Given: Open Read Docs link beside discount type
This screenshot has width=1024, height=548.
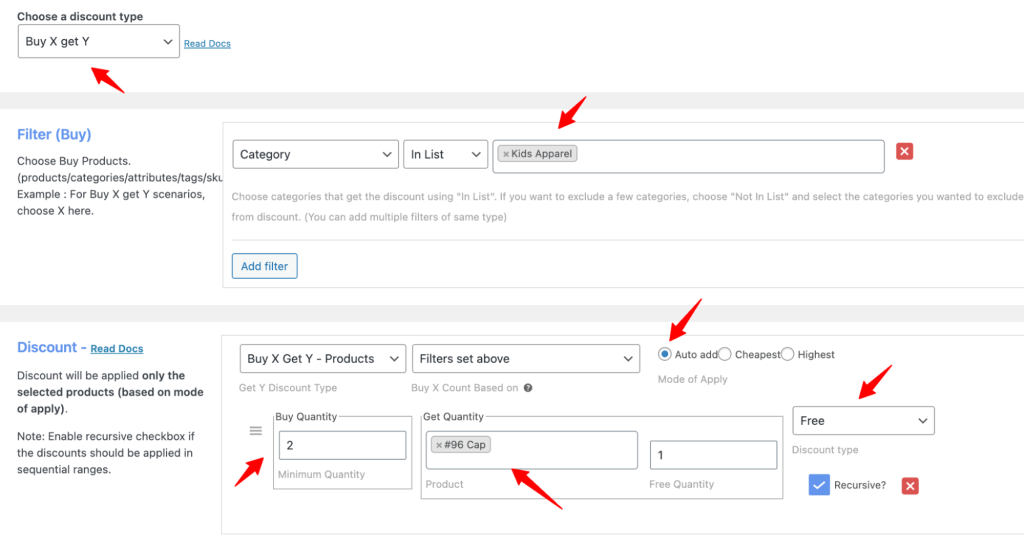Looking at the screenshot, I should [207, 44].
